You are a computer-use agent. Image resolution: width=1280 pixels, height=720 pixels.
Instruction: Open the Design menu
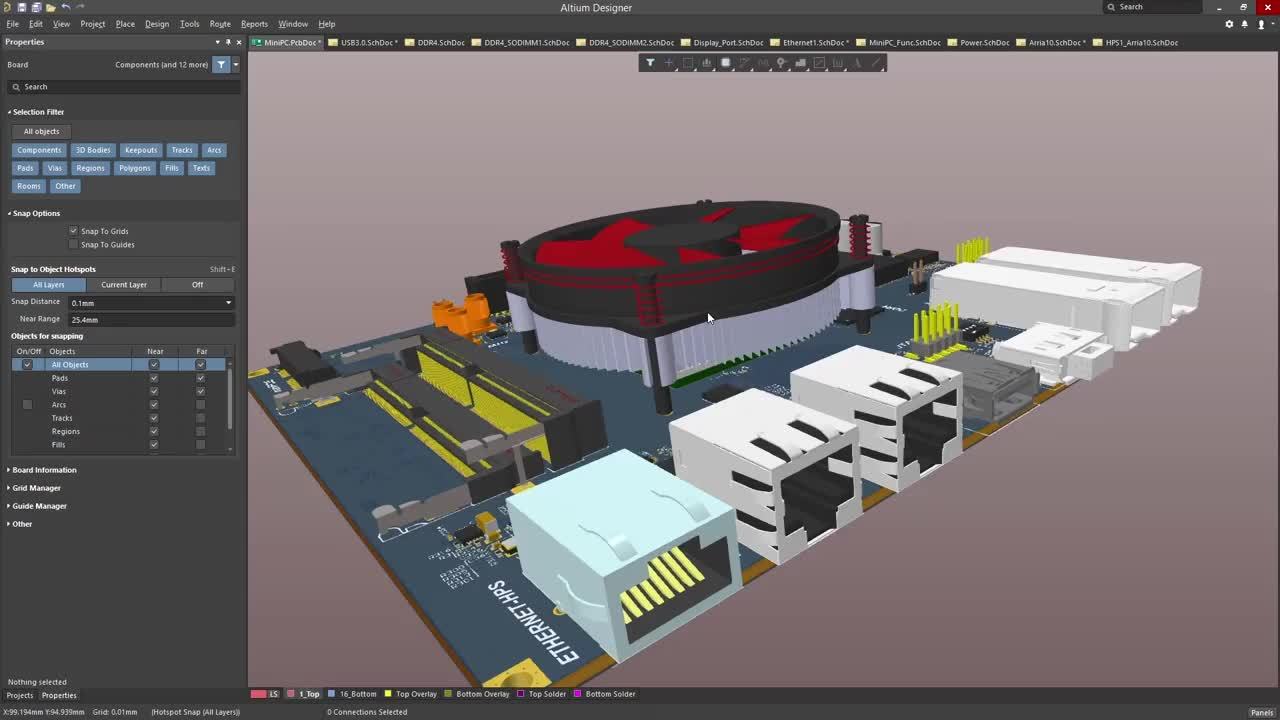click(157, 24)
